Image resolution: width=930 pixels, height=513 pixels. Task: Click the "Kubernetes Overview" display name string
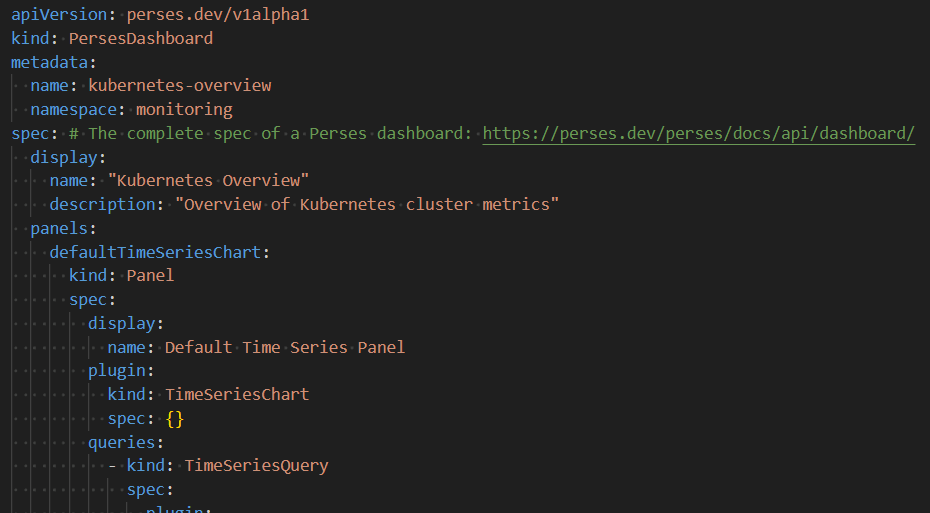pos(208,180)
